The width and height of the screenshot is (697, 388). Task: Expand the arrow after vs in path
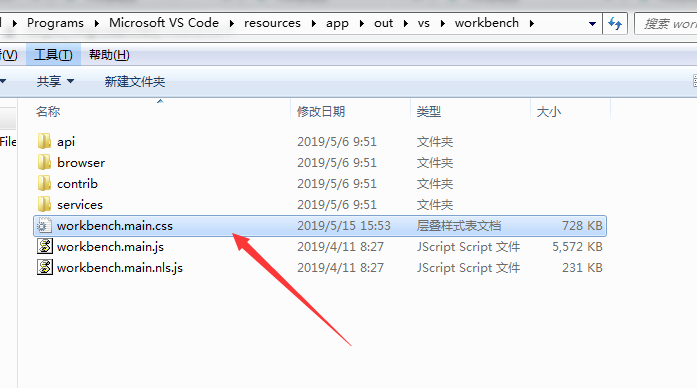[x=442, y=24]
